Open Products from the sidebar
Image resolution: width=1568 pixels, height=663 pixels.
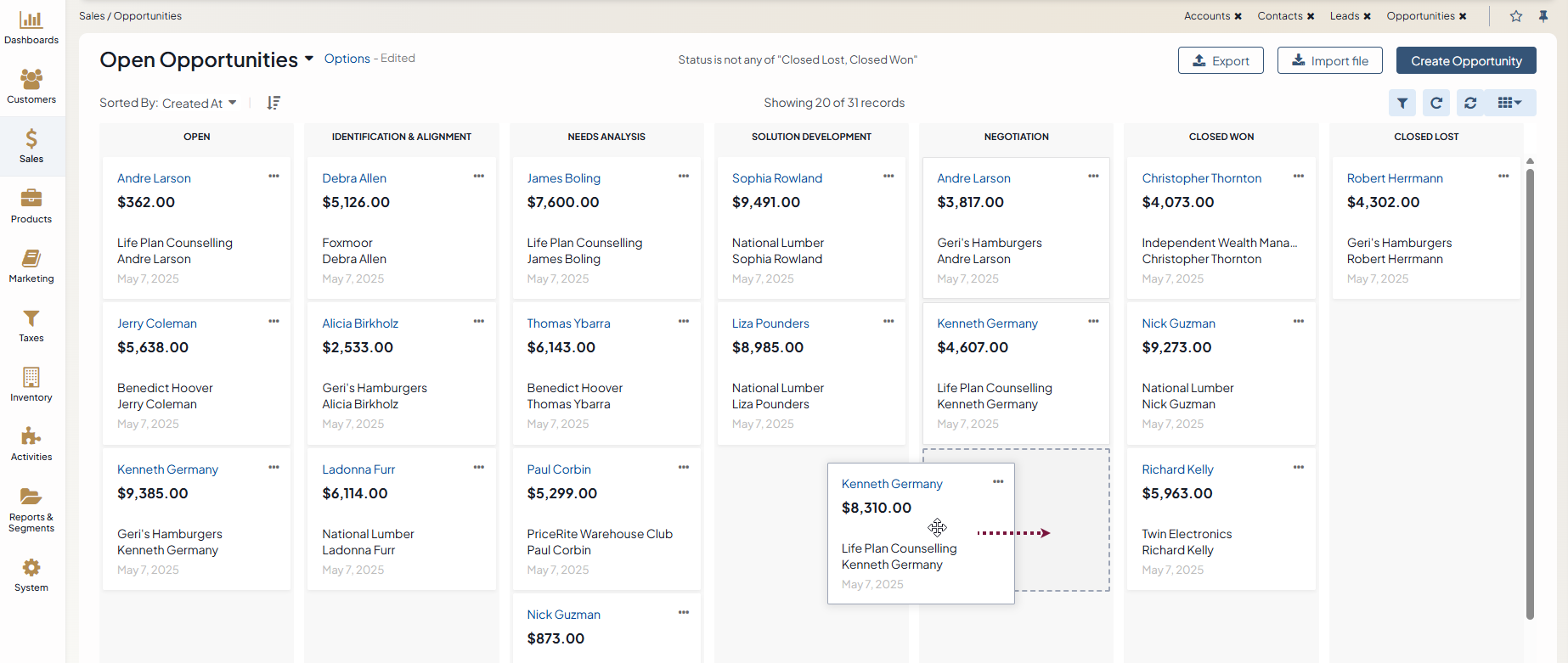[x=31, y=206]
